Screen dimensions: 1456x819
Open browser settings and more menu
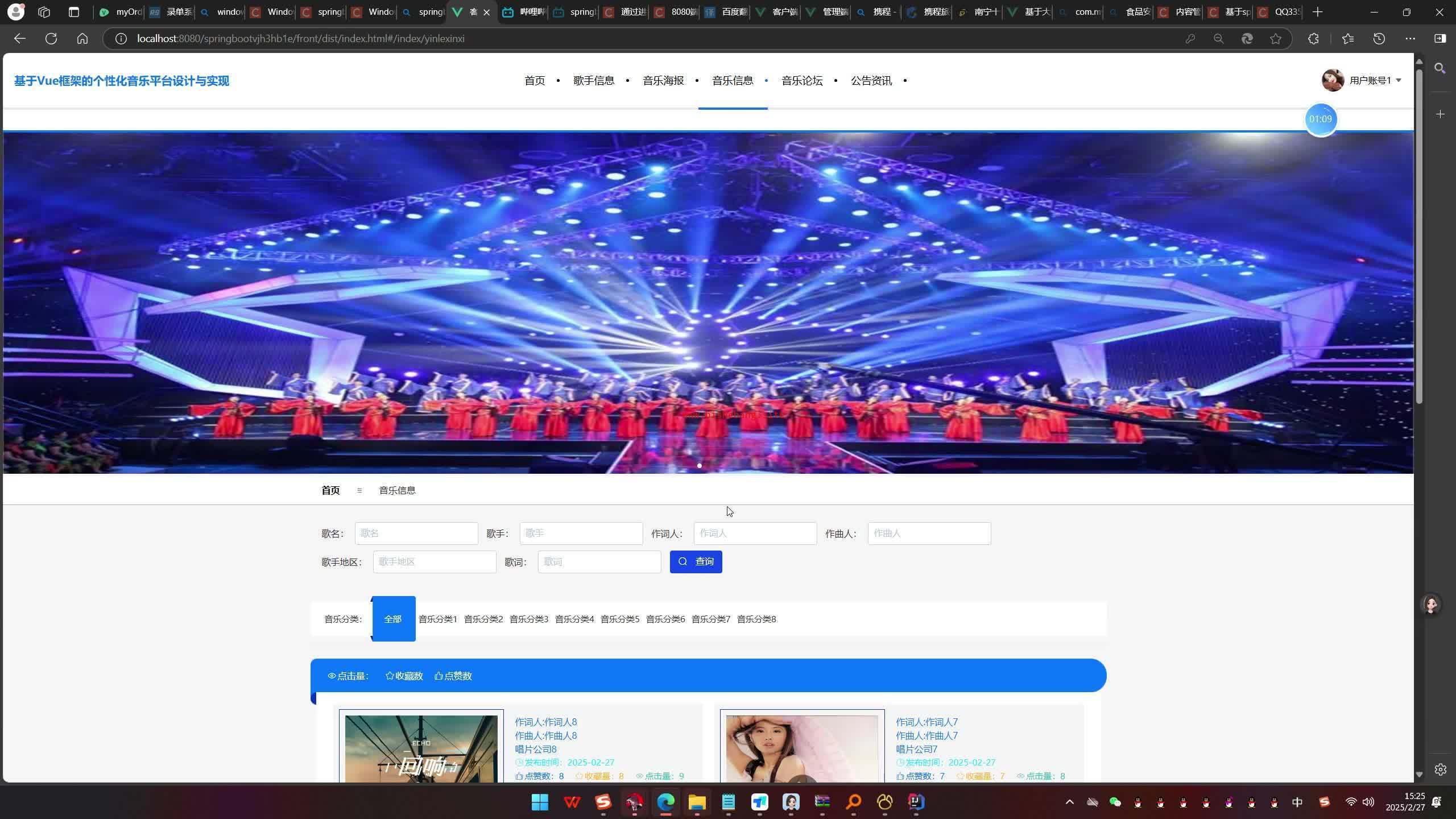tap(1410, 39)
